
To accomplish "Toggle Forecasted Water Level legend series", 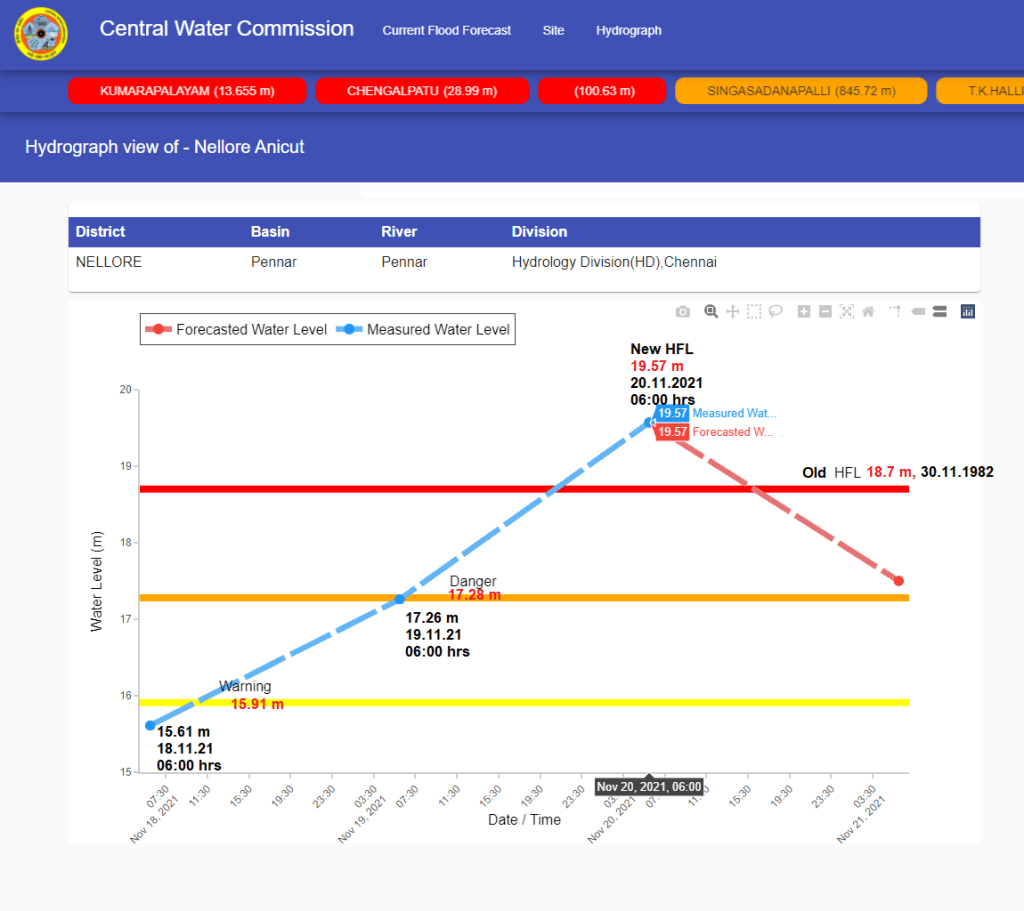I will (238, 330).
